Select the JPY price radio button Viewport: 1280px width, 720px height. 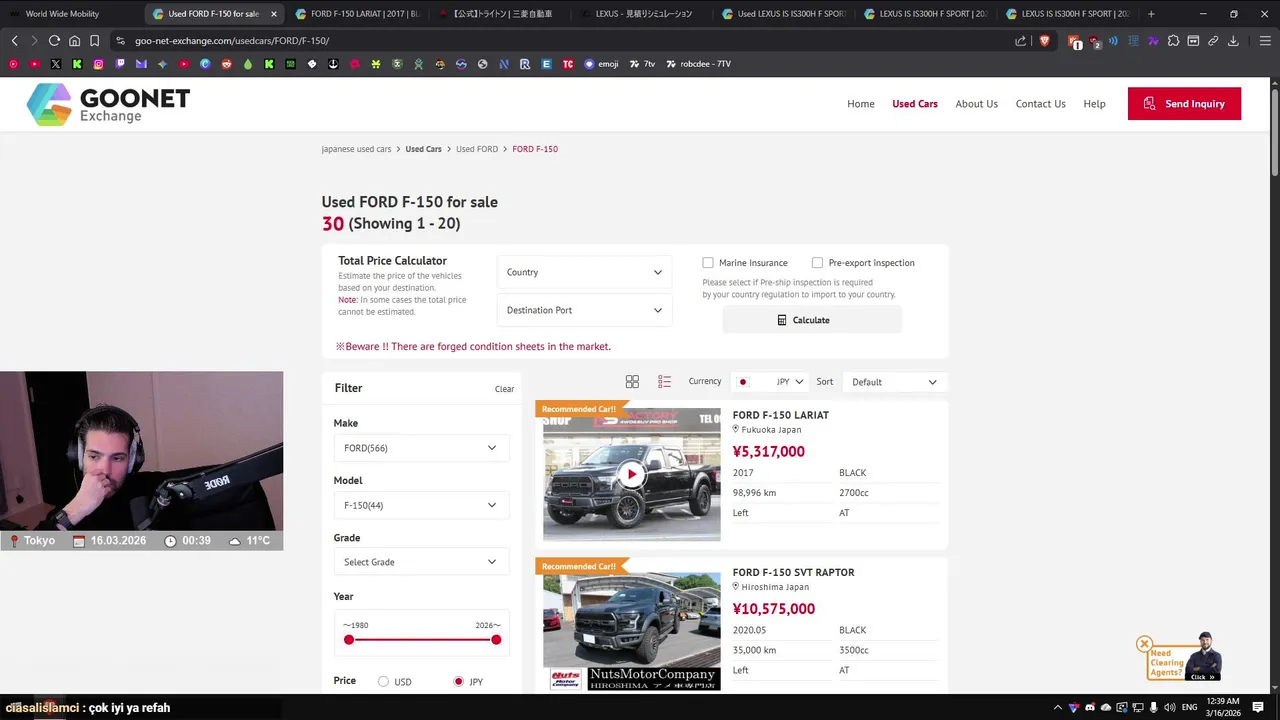[458, 682]
